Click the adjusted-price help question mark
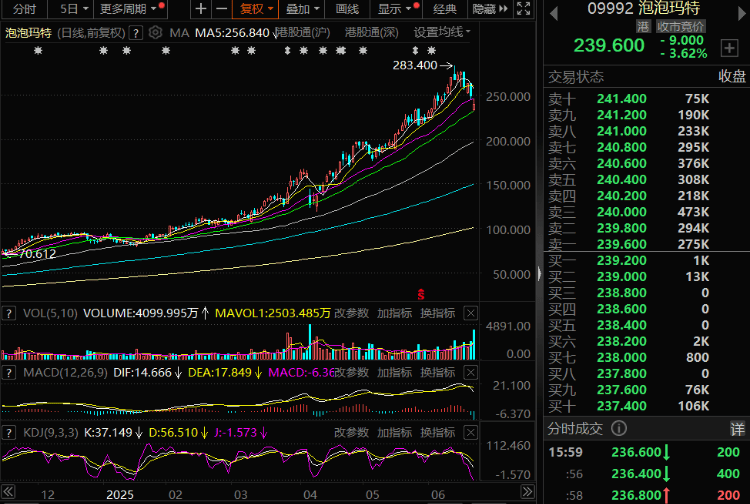Screen dimensions: 750x504 pos(136,33)
